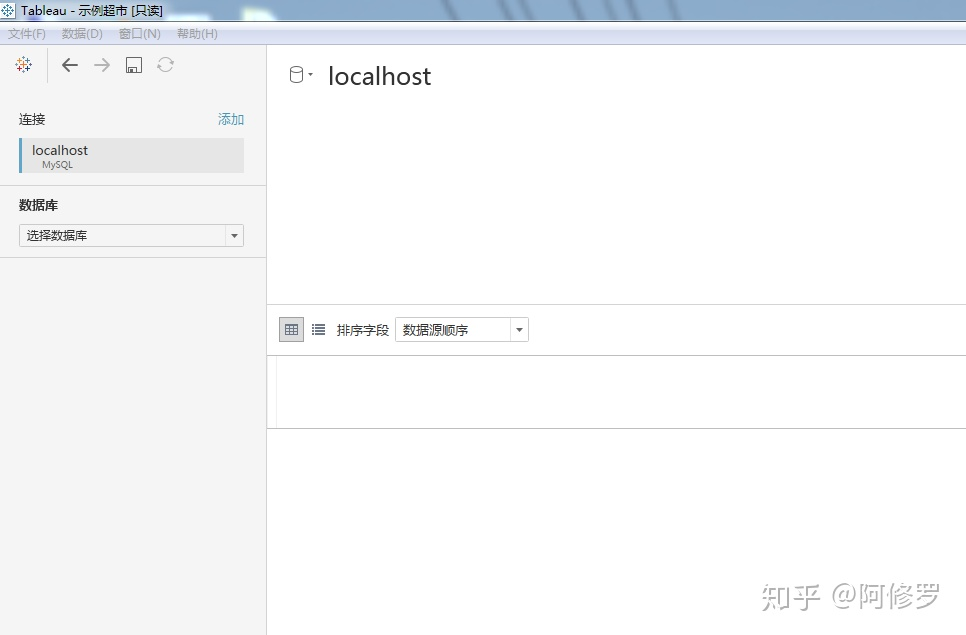The height and width of the screenshot is (635, 966).
Task: Open the 数据(D) menu
Action: coord(81,33)
